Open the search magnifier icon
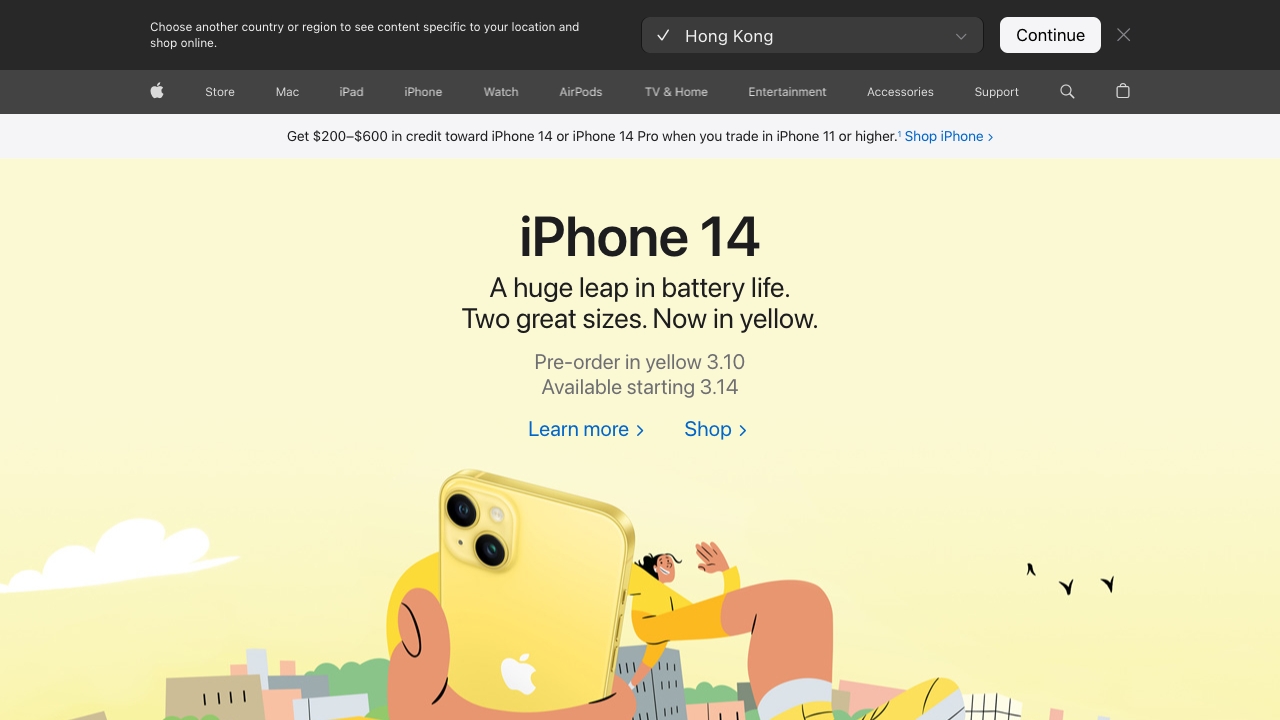This screenshot has width=1280, height=720. click(1067, 91)
